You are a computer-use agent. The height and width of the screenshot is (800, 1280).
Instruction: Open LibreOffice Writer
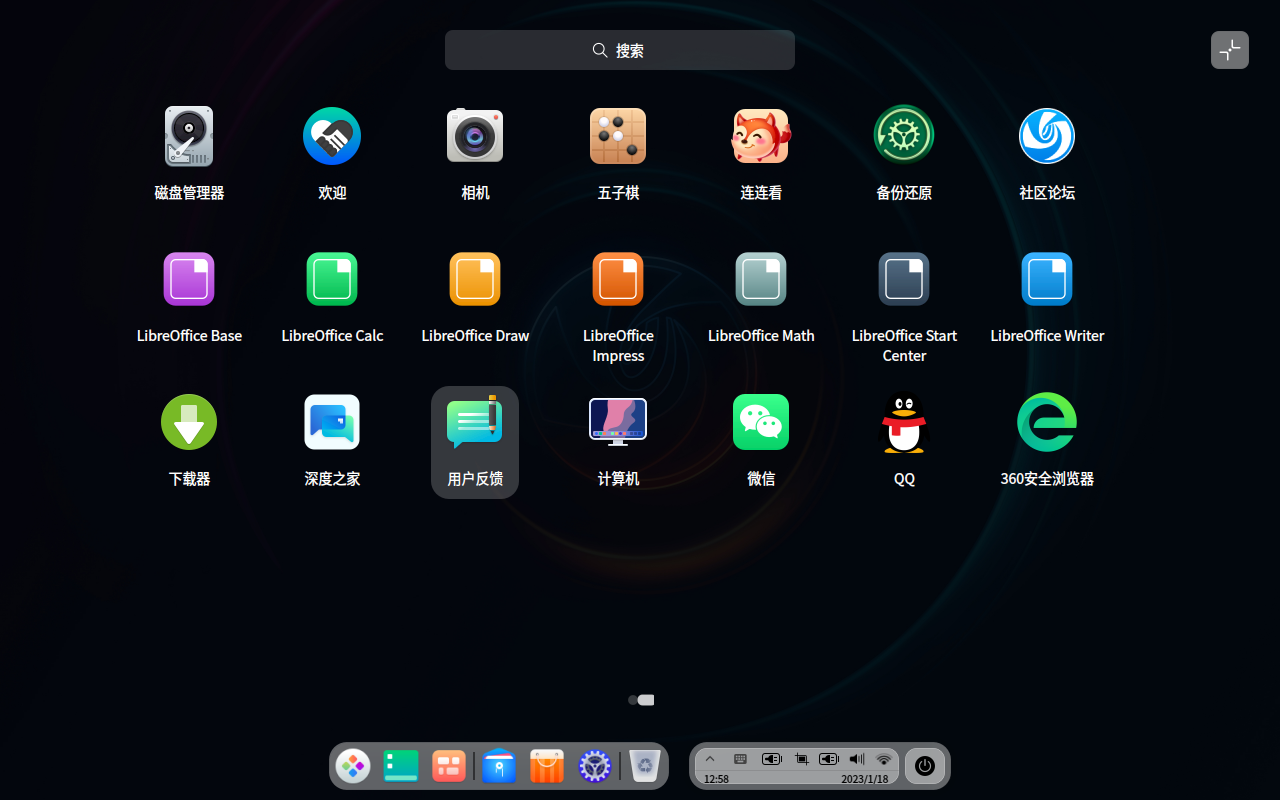(1047, 278)
